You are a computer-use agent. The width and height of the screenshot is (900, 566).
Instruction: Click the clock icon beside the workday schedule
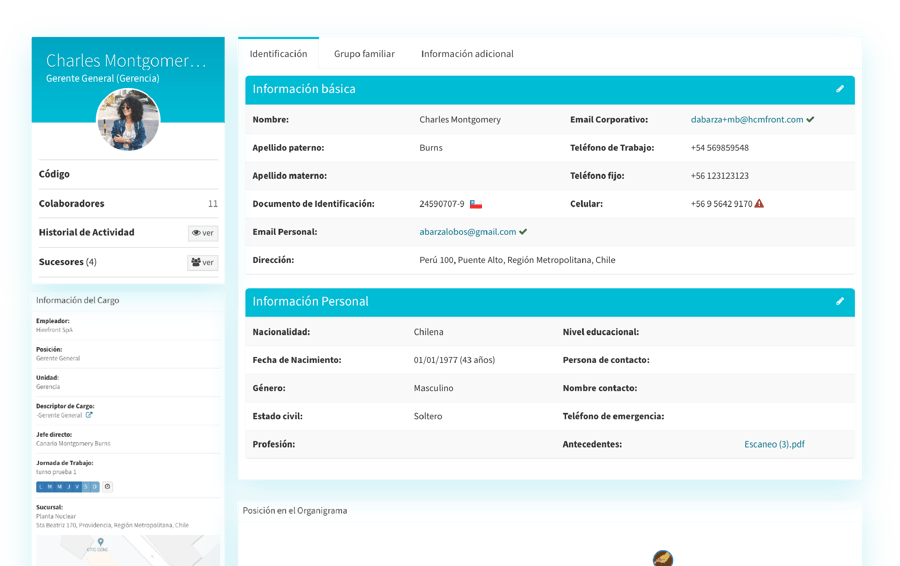pyautogui.click(x=108, y=487)
